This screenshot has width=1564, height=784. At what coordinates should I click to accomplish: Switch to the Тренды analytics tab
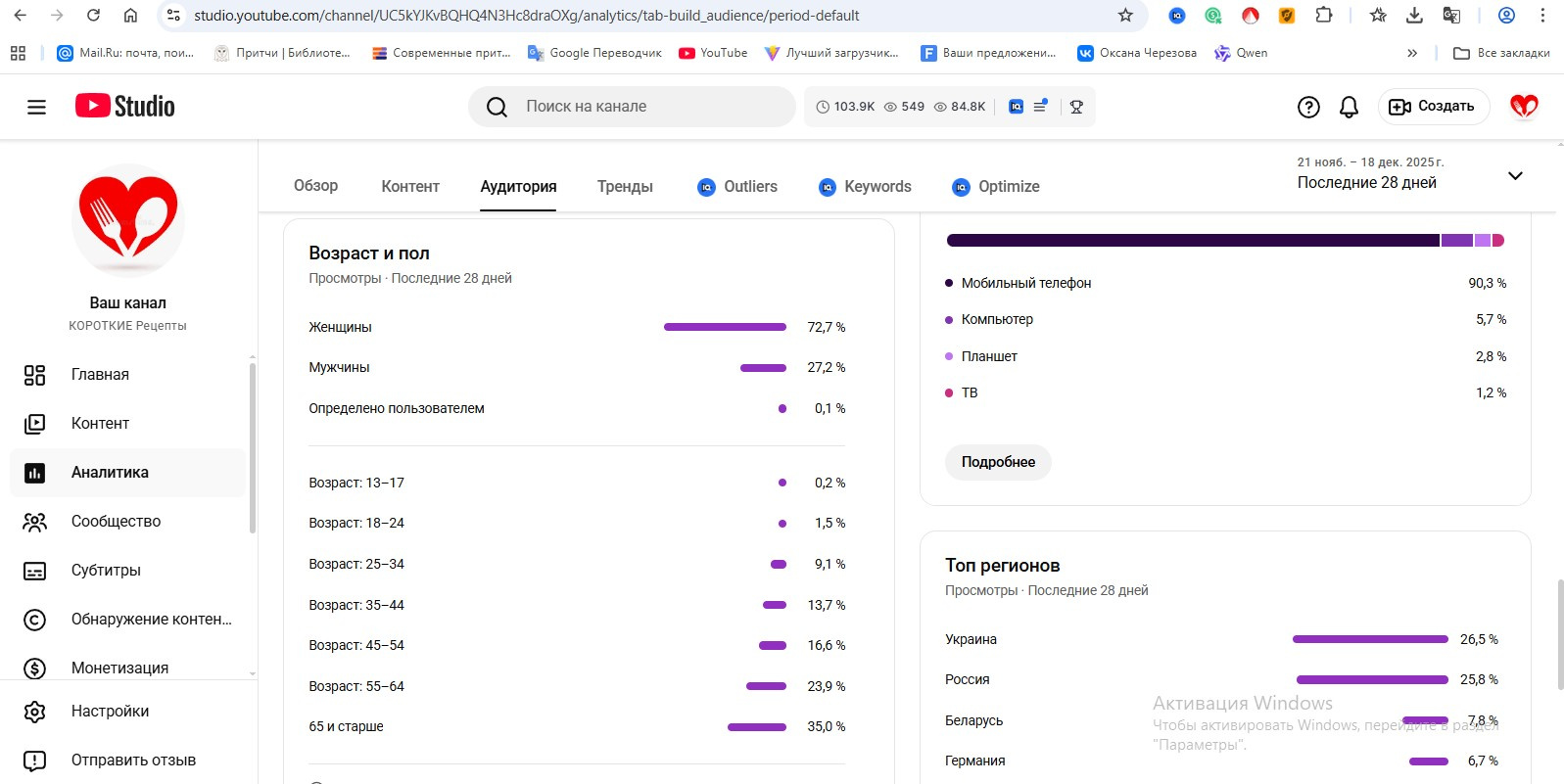click(625, 186)
